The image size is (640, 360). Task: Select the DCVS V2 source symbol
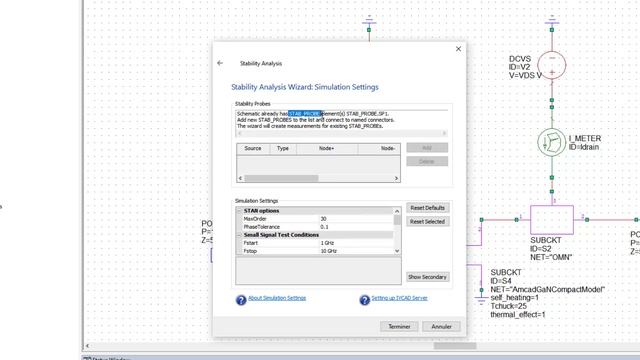(552, 65)
